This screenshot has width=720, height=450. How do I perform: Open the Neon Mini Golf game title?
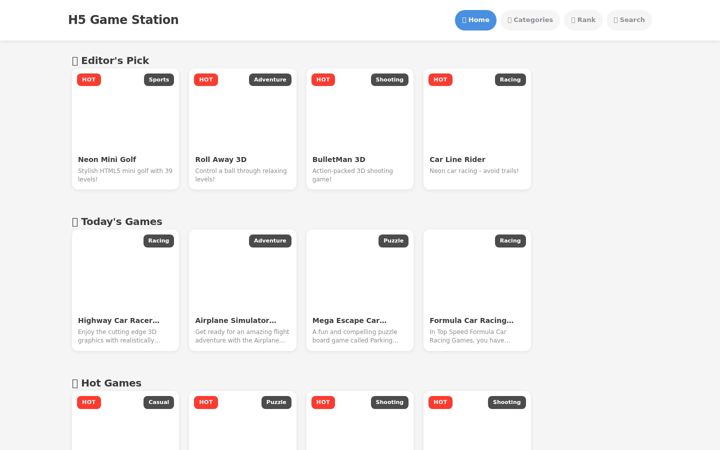(107, 159)
